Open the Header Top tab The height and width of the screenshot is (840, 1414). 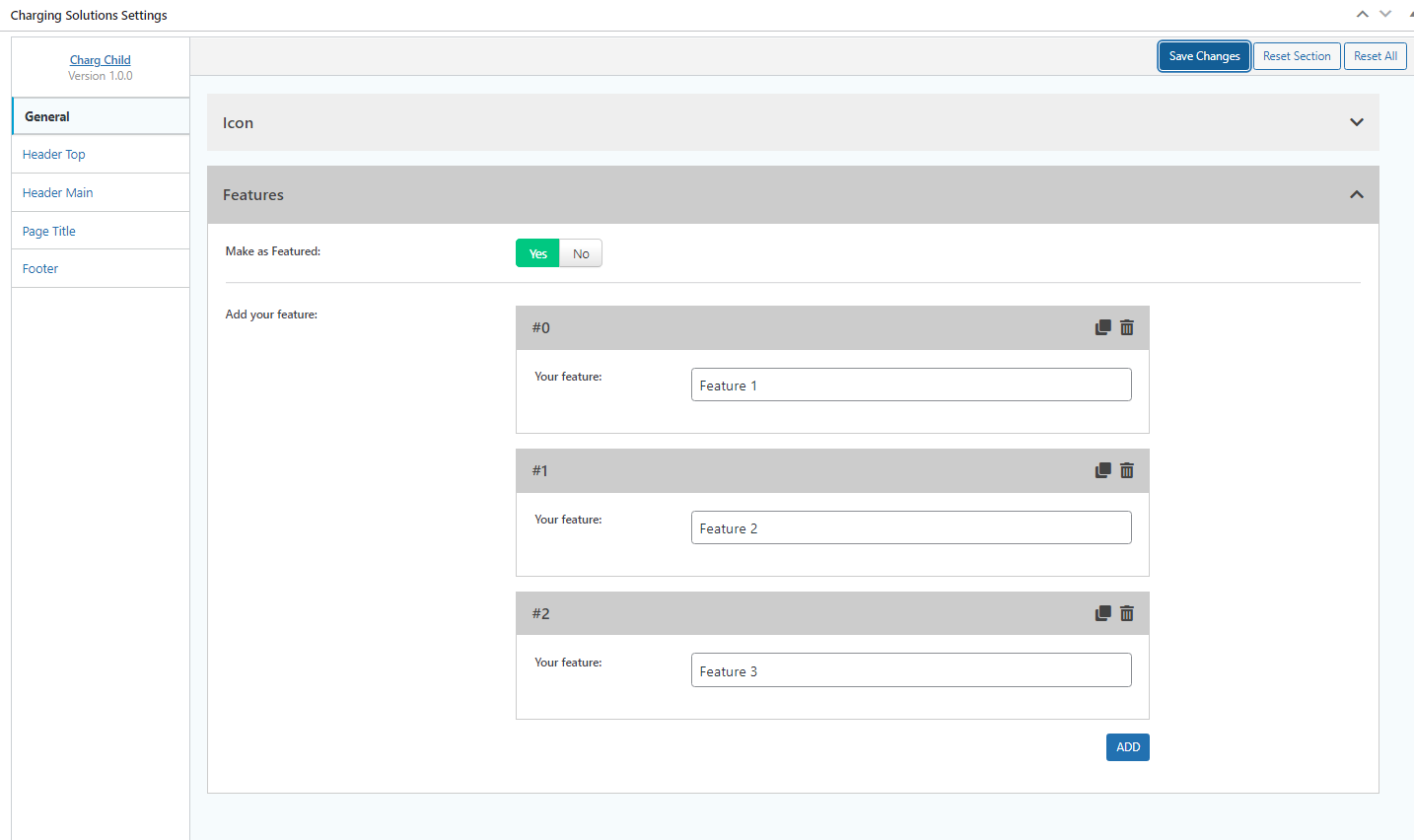[x=54, y=154]
